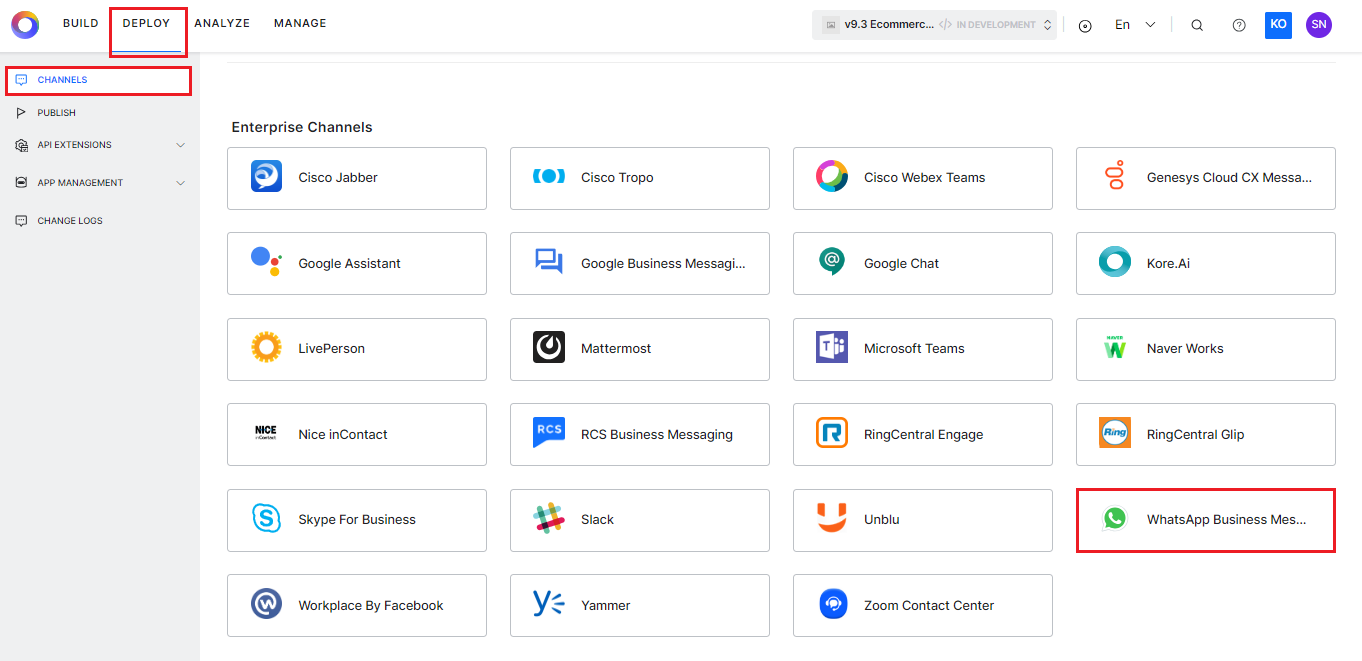Open the WhatsApp Business Messaging channel
The width and height of the screenshot is (1362, 661).
[1204, 519]
